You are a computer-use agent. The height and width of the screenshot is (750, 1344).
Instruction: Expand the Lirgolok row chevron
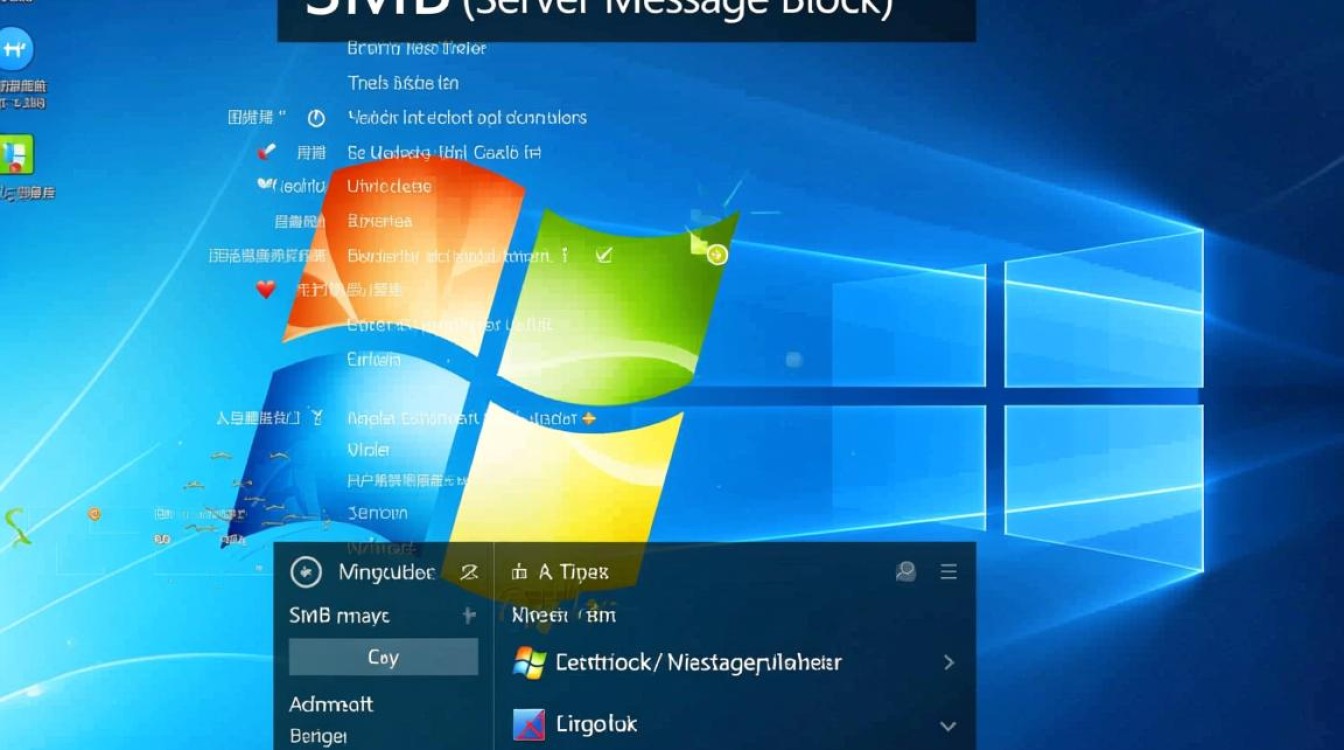point(948,725)
